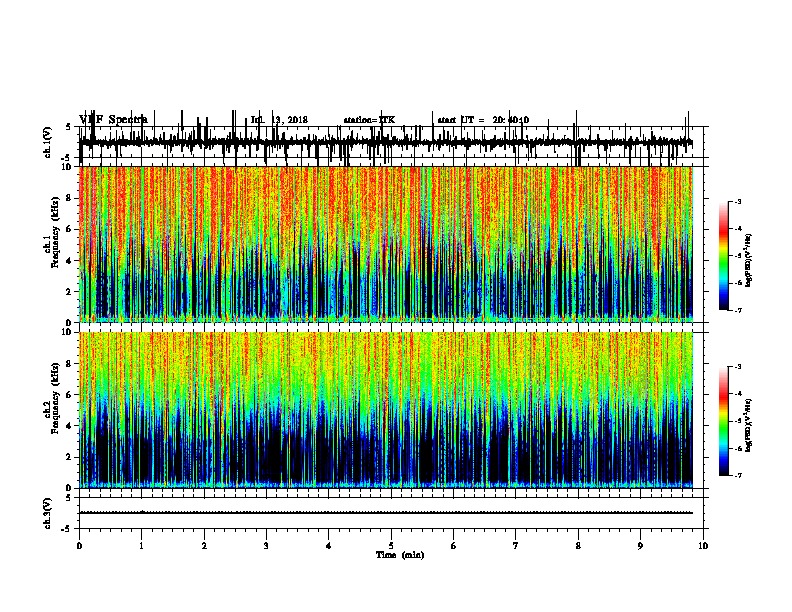Click the 4 kHz tick label on ch.1 axis
Screen dimensions: 792x612
70,261
